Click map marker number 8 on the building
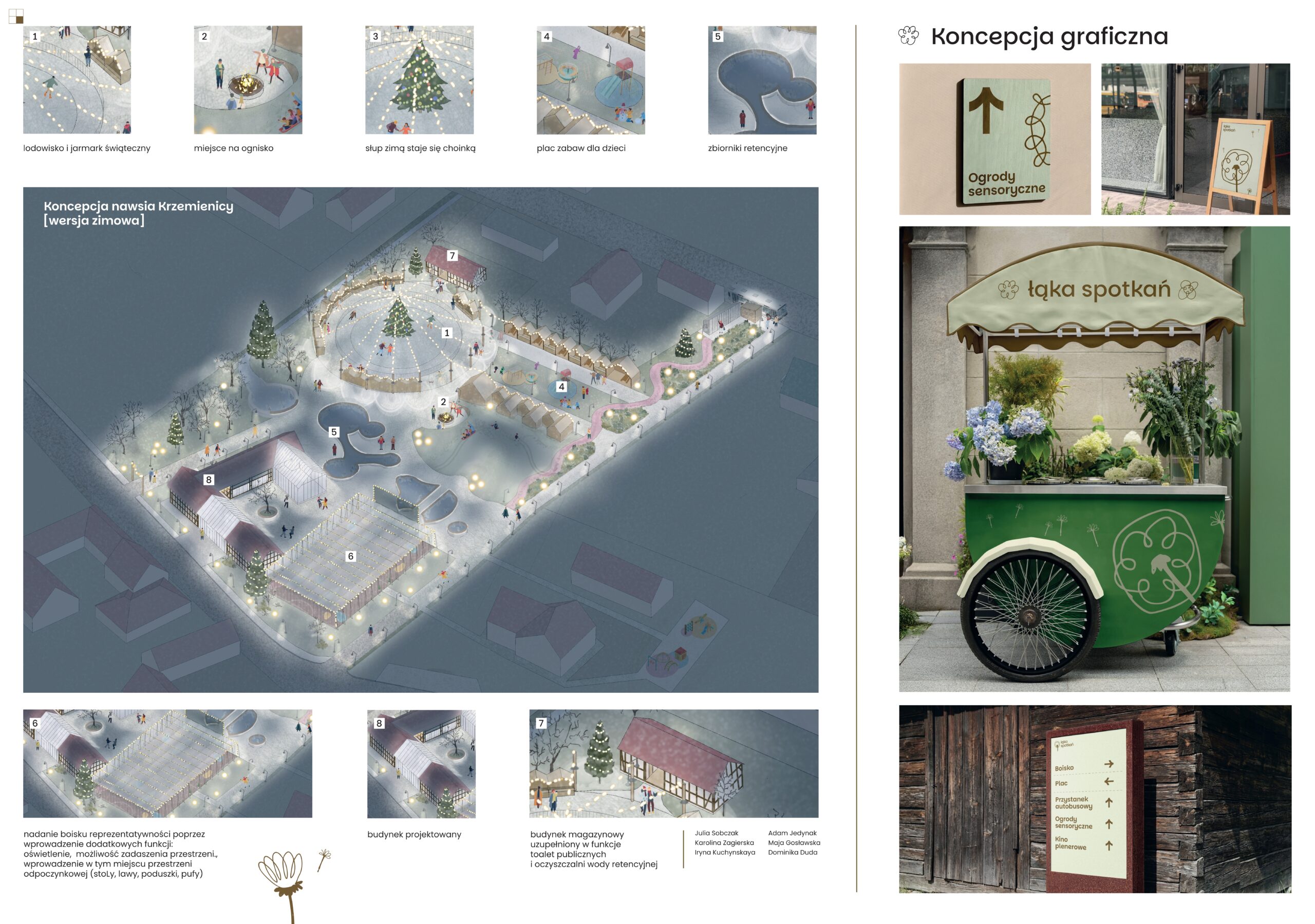This screenshot has width=1315, height=924. [x=209, y=480]
